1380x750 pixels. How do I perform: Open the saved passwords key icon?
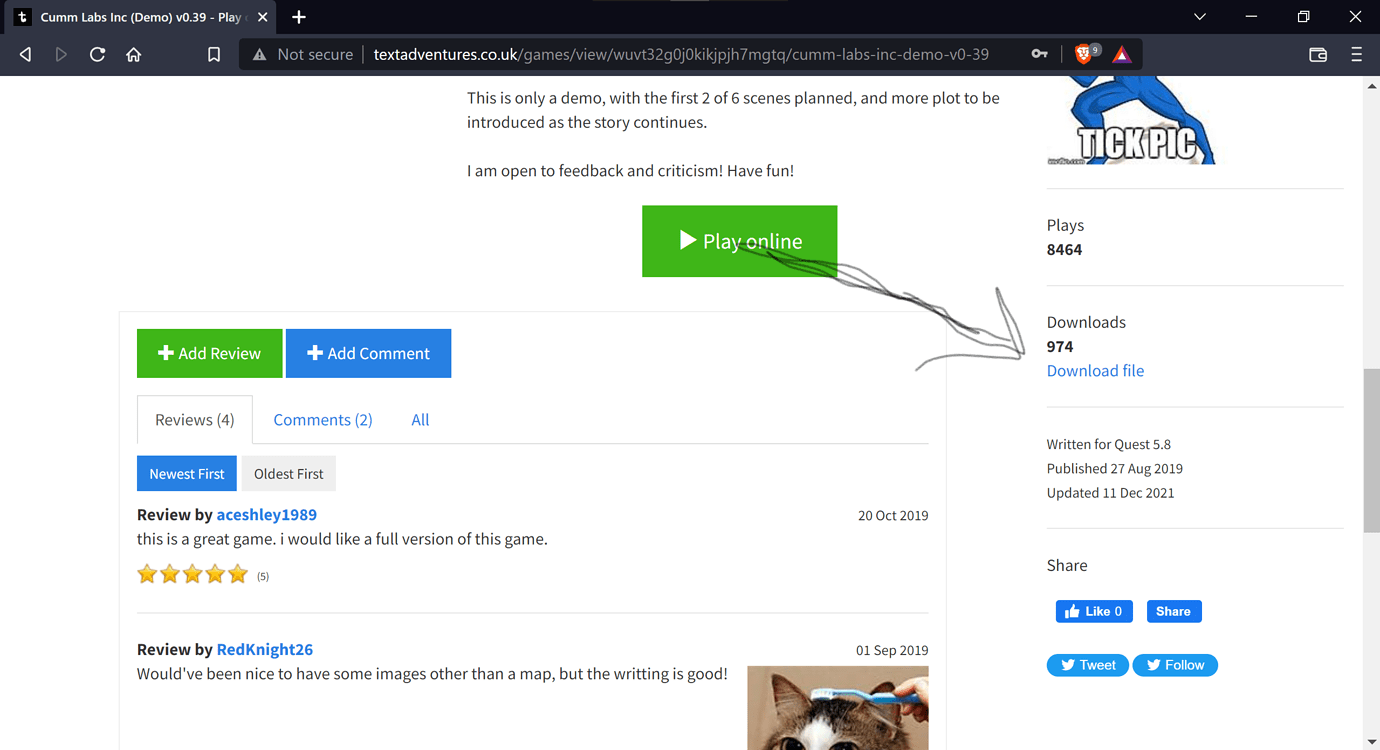(1040, 55)
